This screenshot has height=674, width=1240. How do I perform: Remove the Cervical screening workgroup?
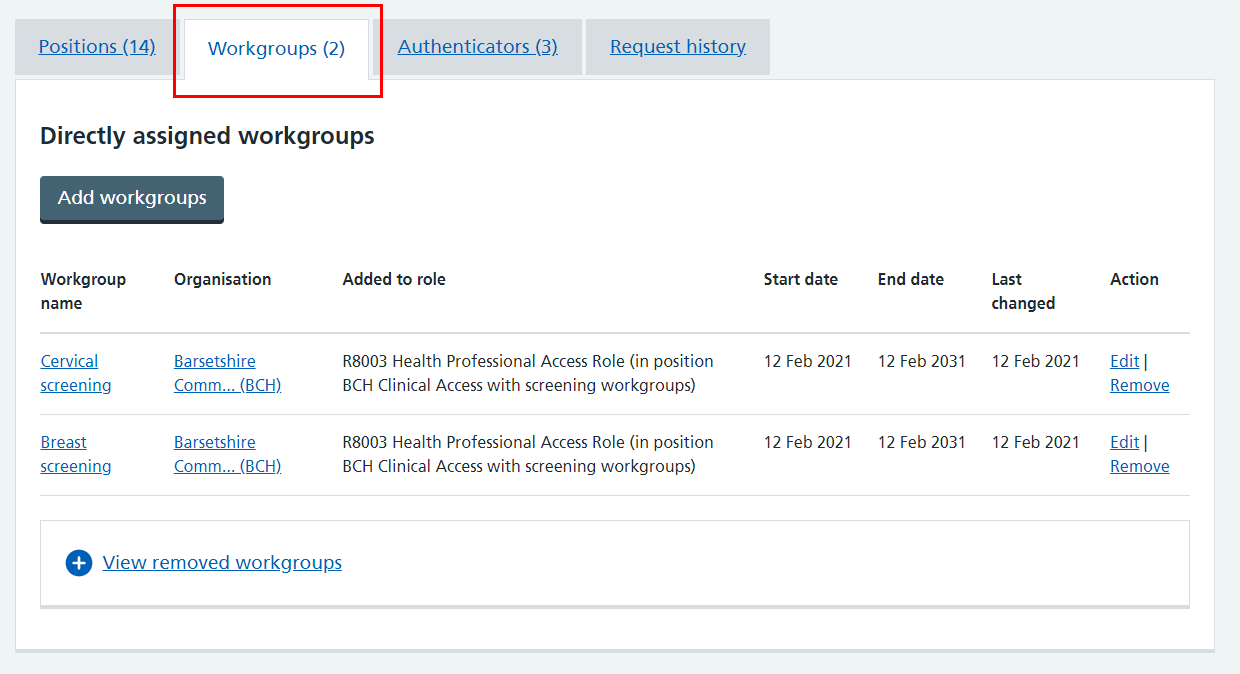pyautogui.click(x=1139, y=385)
